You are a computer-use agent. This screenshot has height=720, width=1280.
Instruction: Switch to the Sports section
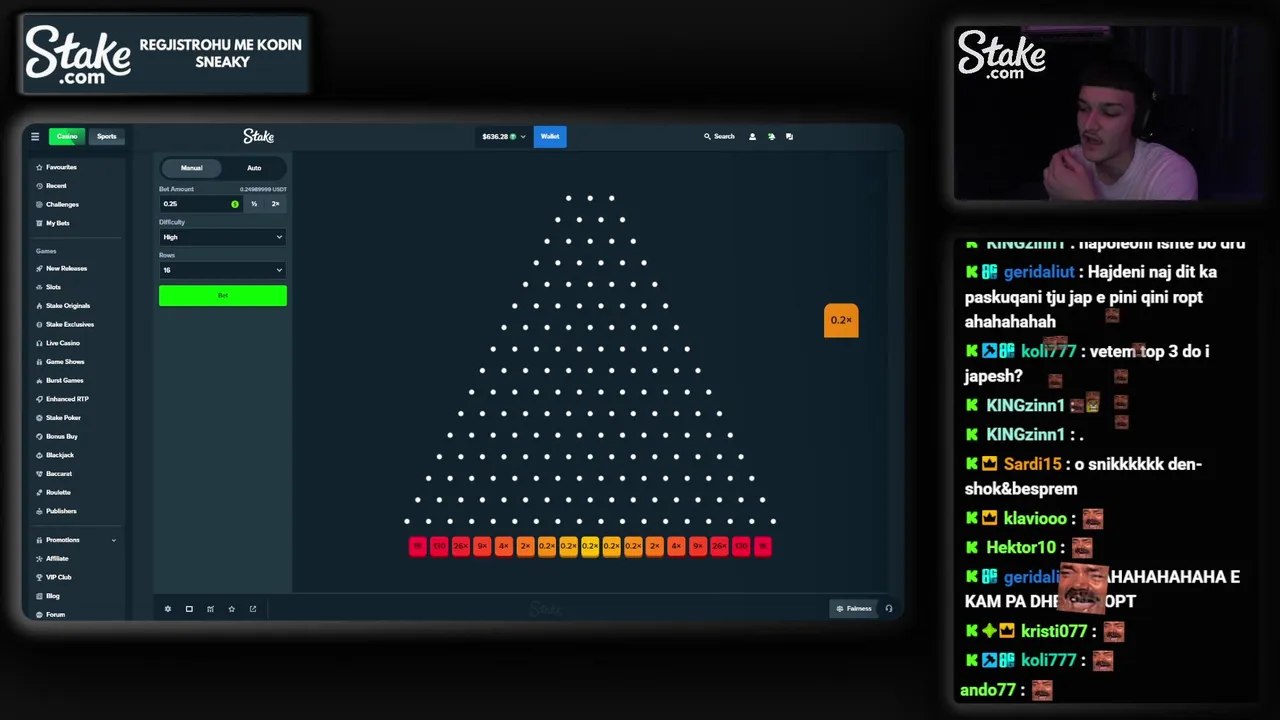(x=107, y=136)
